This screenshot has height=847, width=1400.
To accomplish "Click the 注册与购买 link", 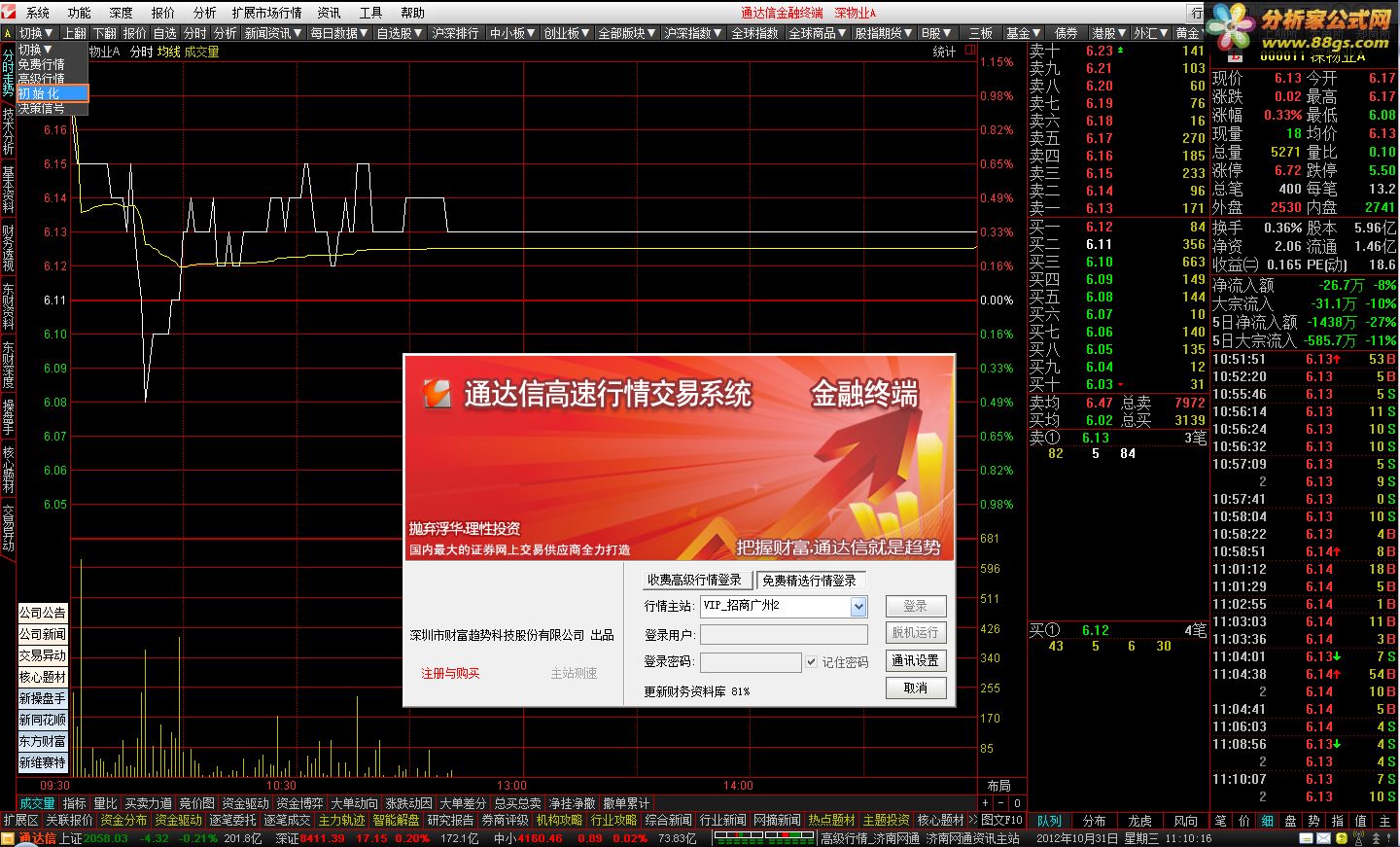I will (x=450, y=673).
